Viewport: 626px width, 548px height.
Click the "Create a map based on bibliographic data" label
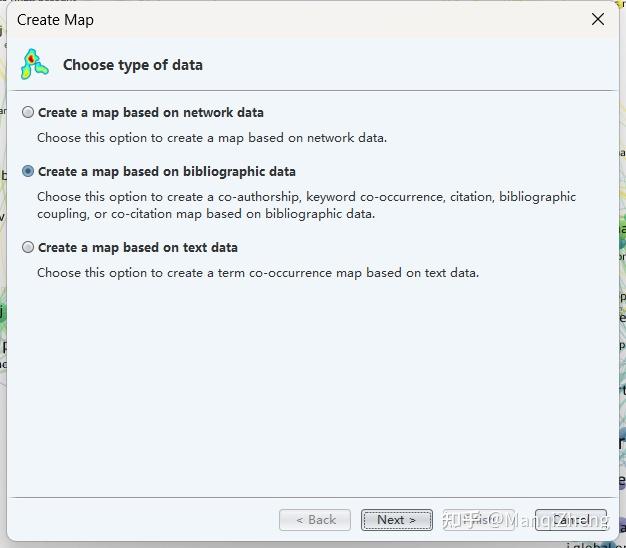(x=167, y=172)
